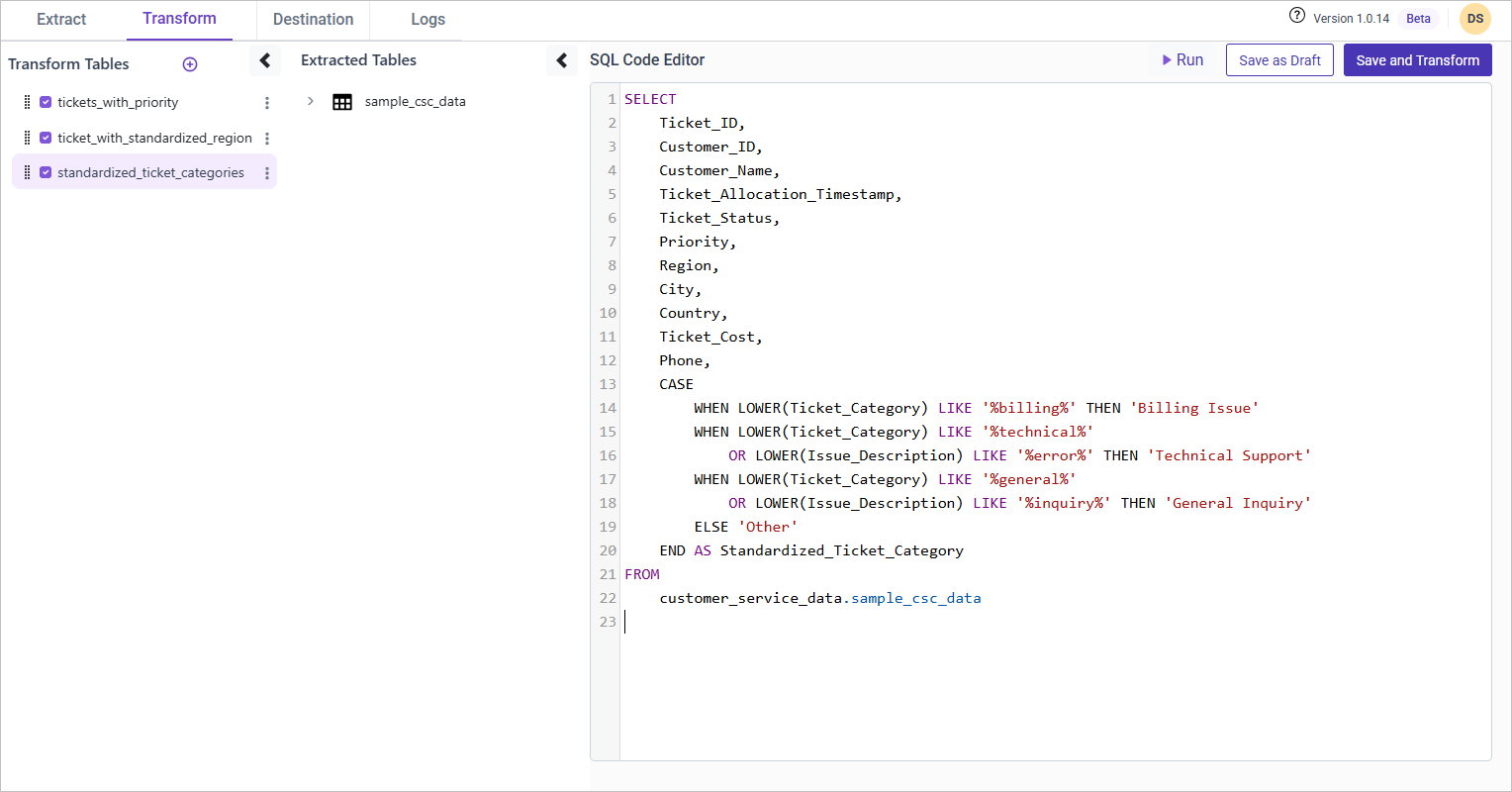Switch to the Extract tab
Viewport: 1512px width, 792px height.
[61, 20]
